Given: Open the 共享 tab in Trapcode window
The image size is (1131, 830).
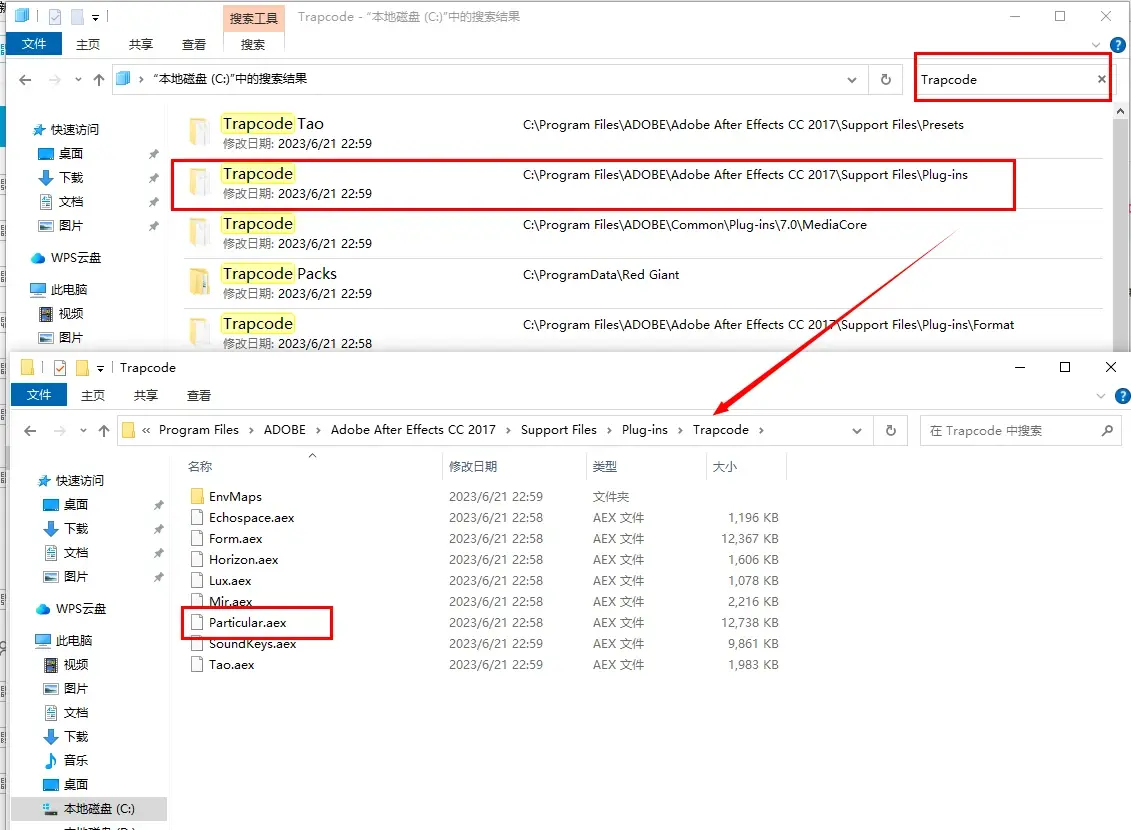Looking at the screenshot, I should coord(146,396).
